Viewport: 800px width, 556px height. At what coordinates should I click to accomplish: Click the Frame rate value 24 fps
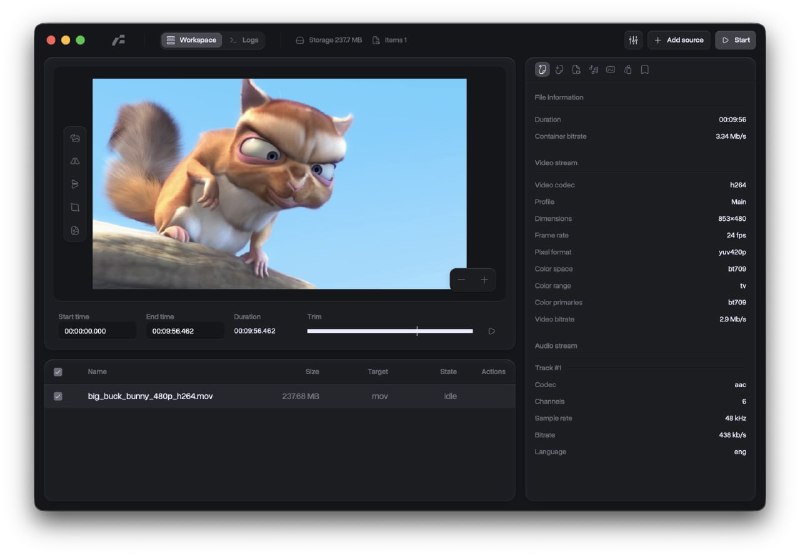tap(736, 235)
